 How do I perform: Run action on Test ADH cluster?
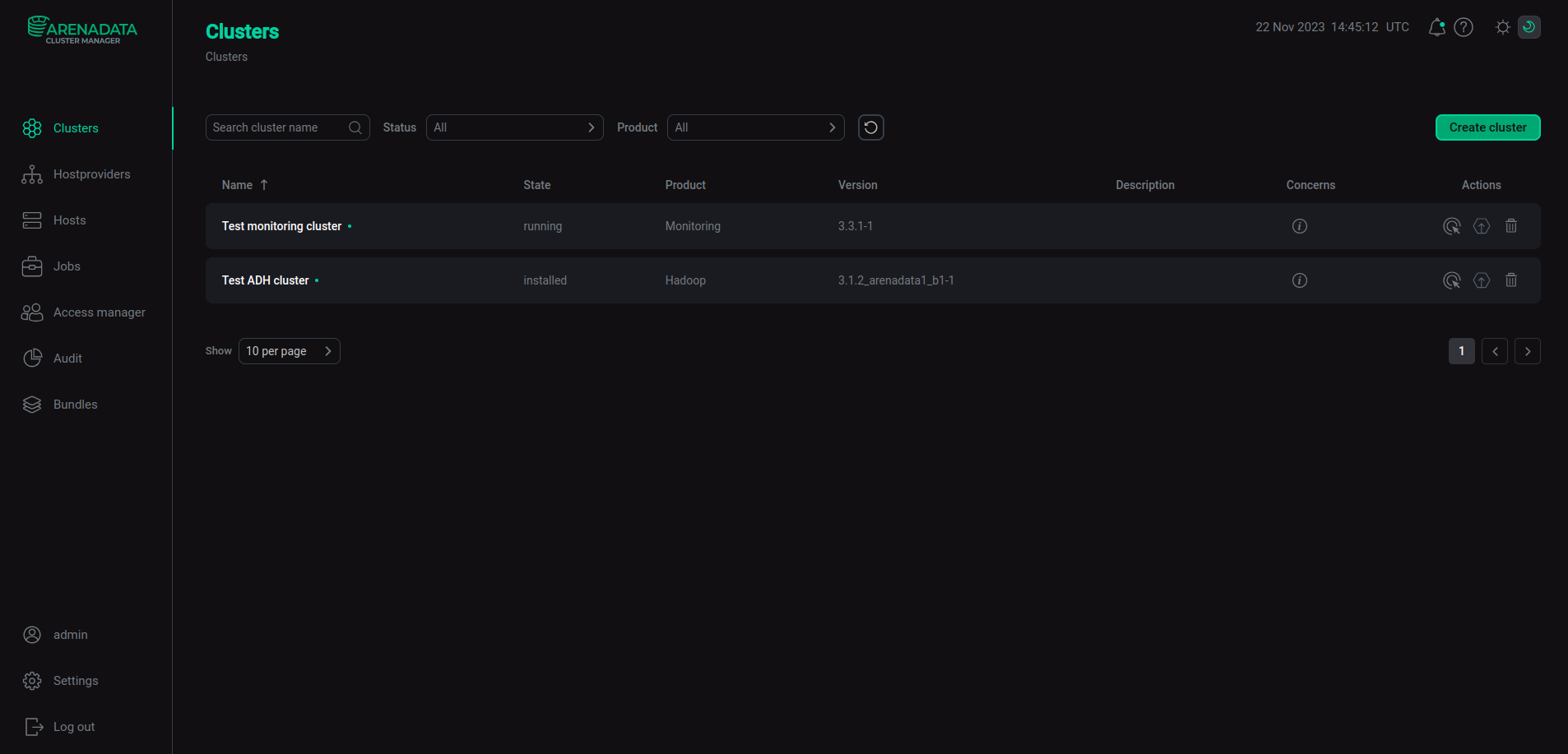point(1452,280)
